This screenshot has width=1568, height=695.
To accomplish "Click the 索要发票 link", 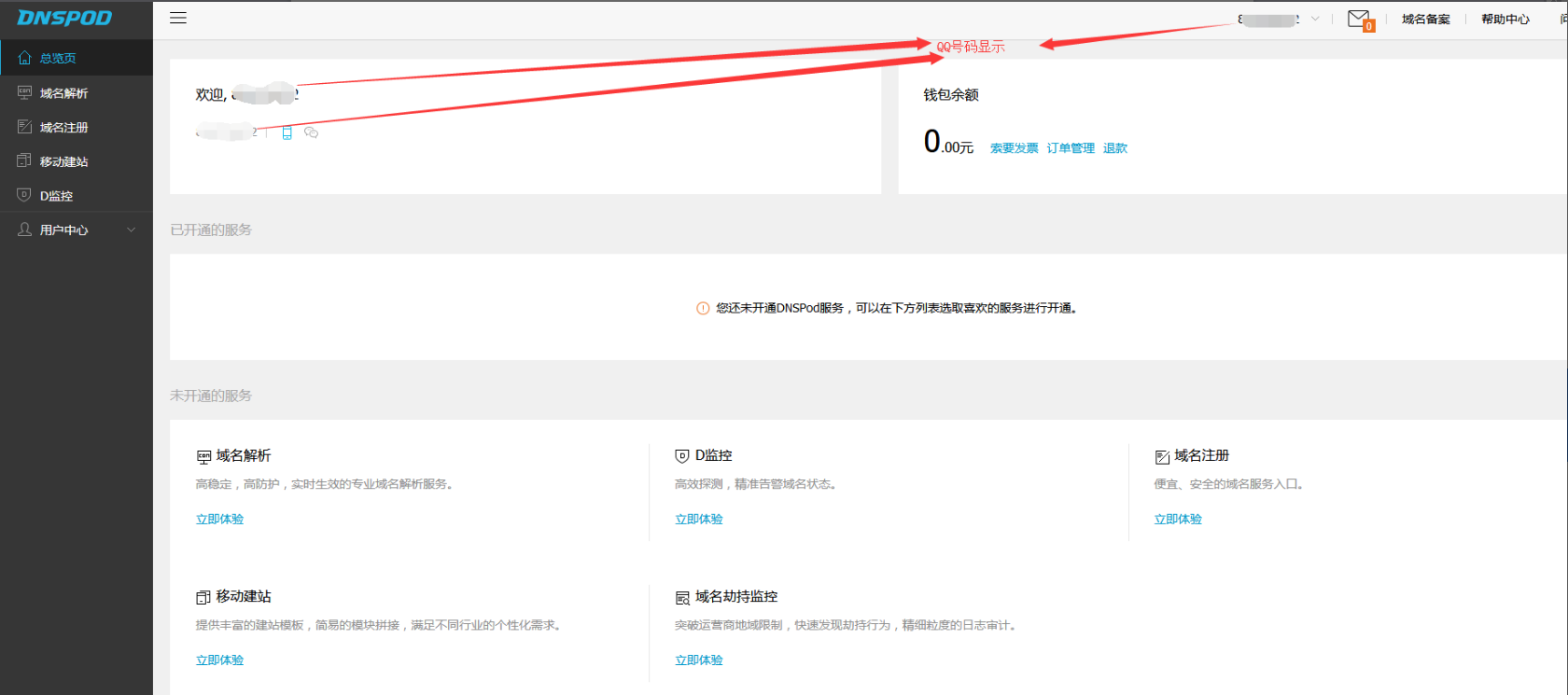I will coord(1014,148).
